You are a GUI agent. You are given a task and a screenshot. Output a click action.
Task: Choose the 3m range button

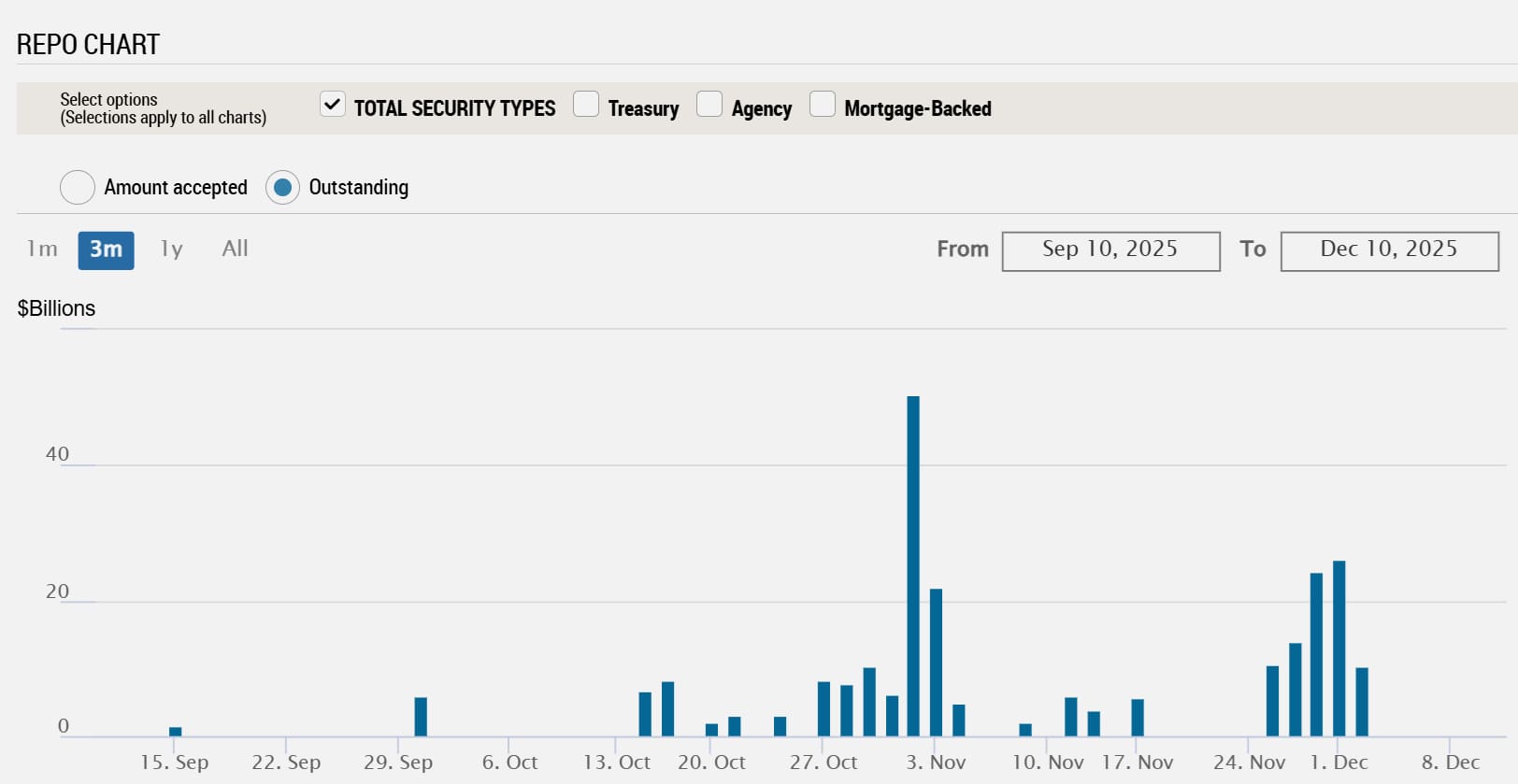click(106, 249)
